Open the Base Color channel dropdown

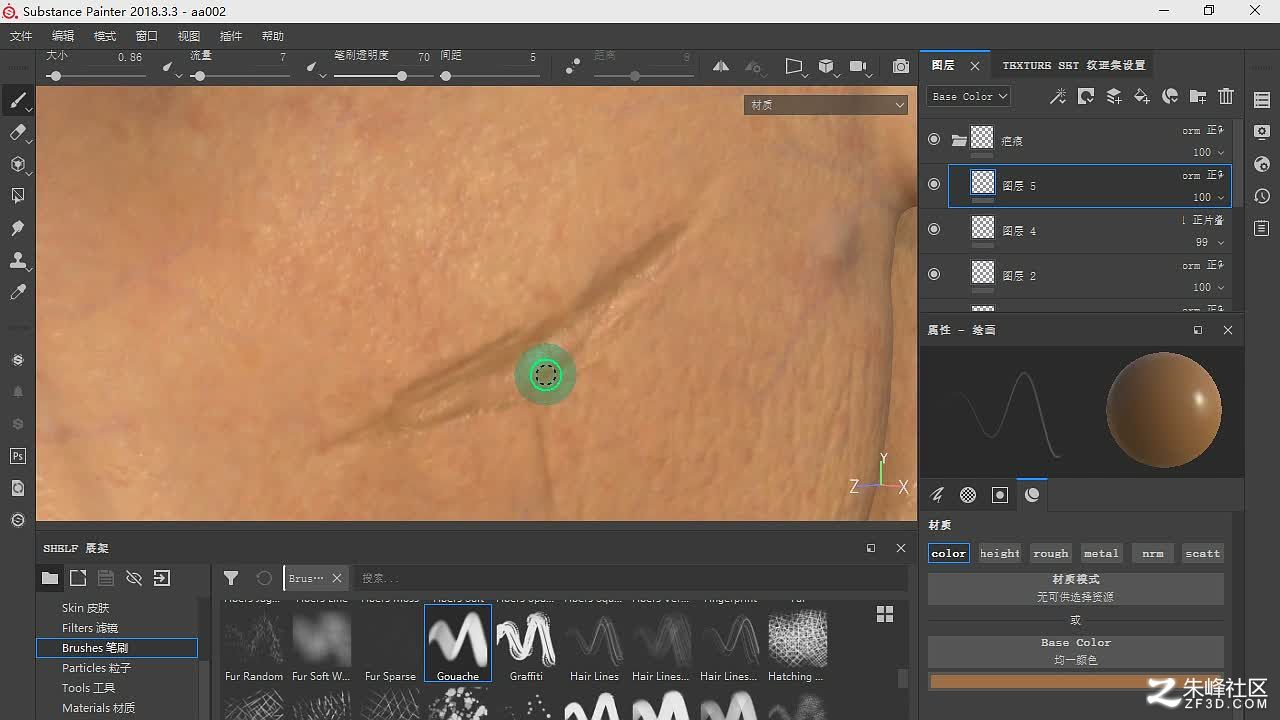point(969,96)
